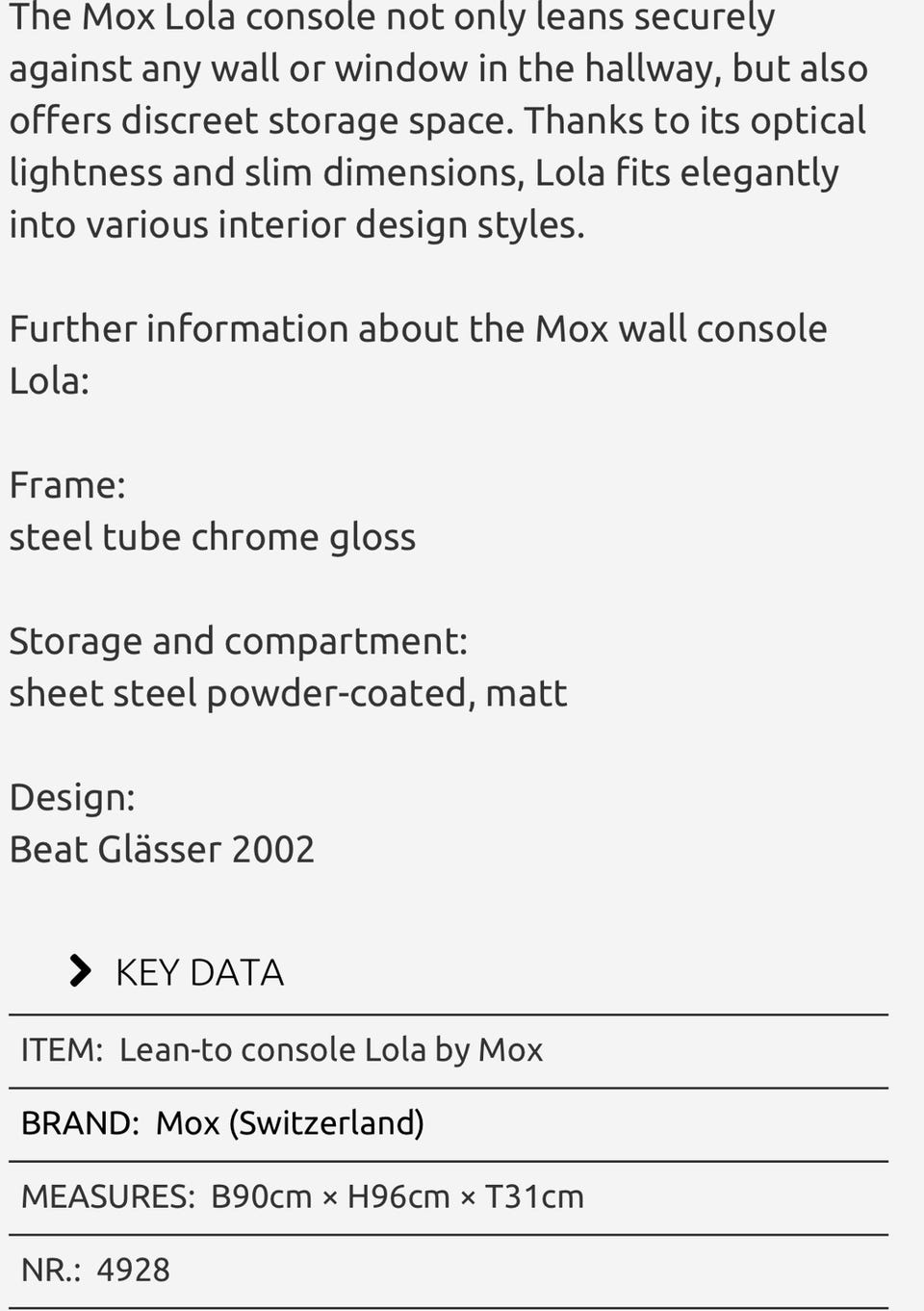The image size is (924, 1311).
Task: Click the number 4928 value
Action: click(133, 1271)
